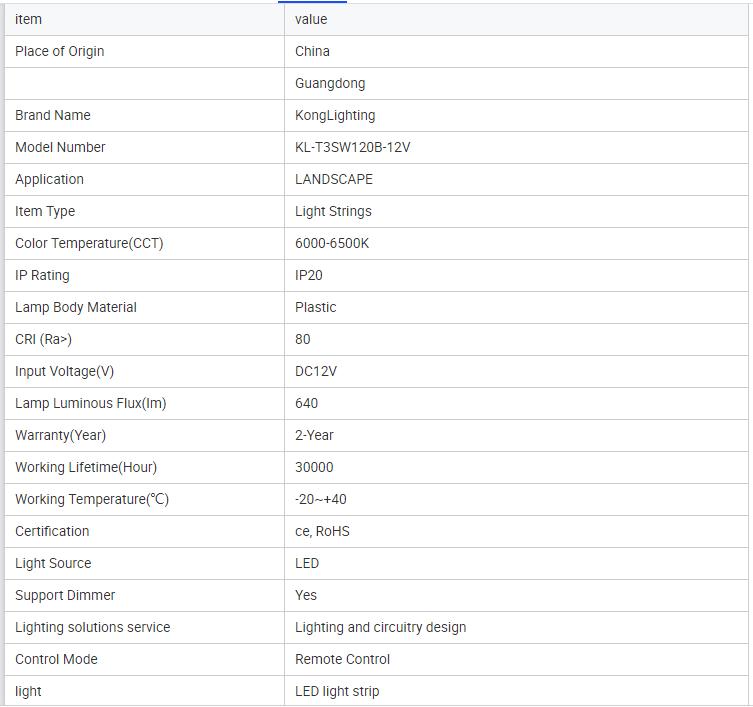Select the model number 'KL-T3SW120B-12V'
The width and height of the screenshot is (753, 707).
pos(352,147)
